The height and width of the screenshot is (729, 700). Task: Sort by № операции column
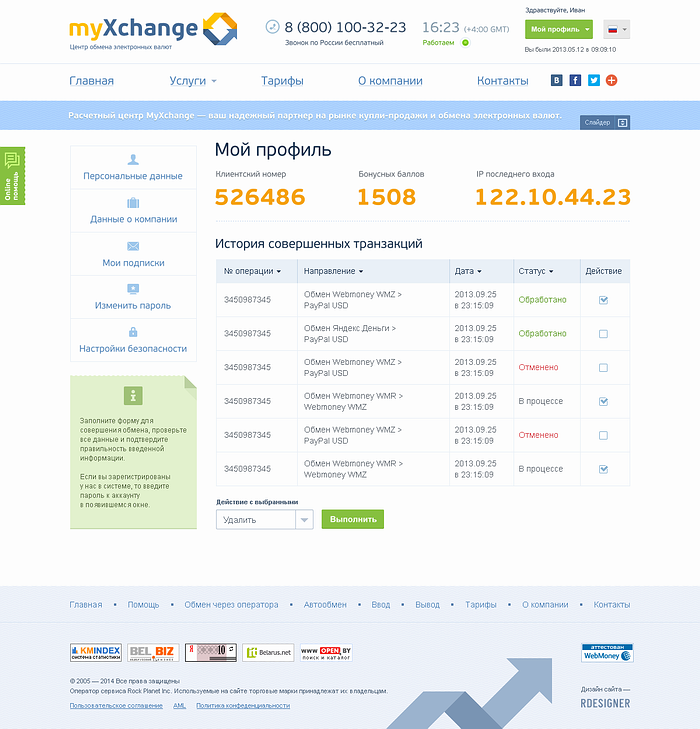tap(252, 271)
